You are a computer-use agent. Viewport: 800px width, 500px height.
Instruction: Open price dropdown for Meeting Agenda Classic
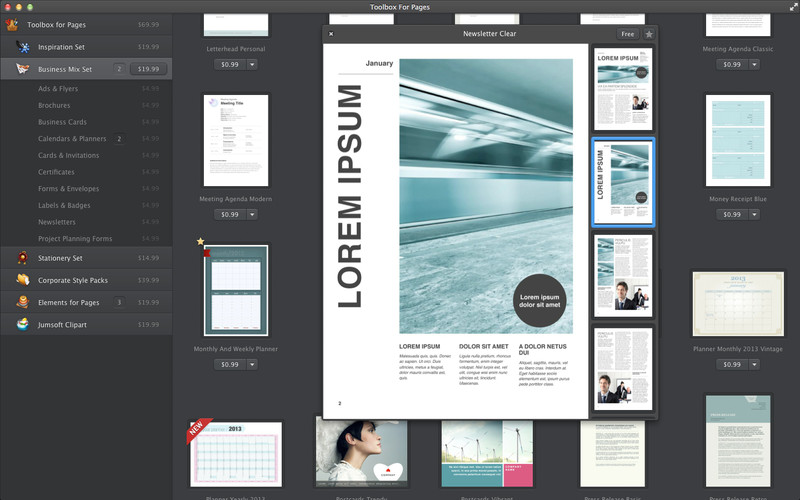[x=754, y=64]
